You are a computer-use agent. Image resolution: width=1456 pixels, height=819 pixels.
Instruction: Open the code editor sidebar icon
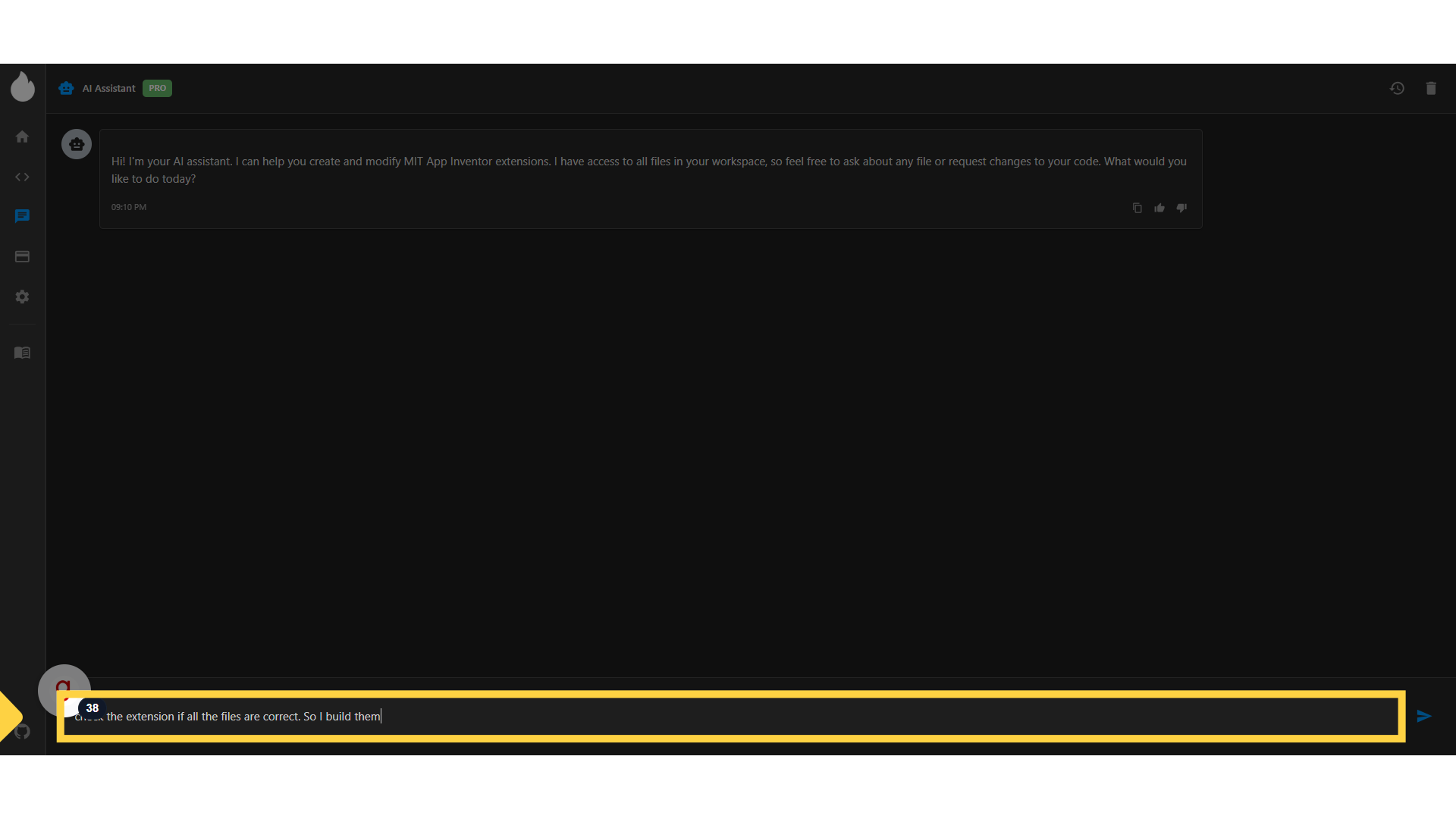22,177
